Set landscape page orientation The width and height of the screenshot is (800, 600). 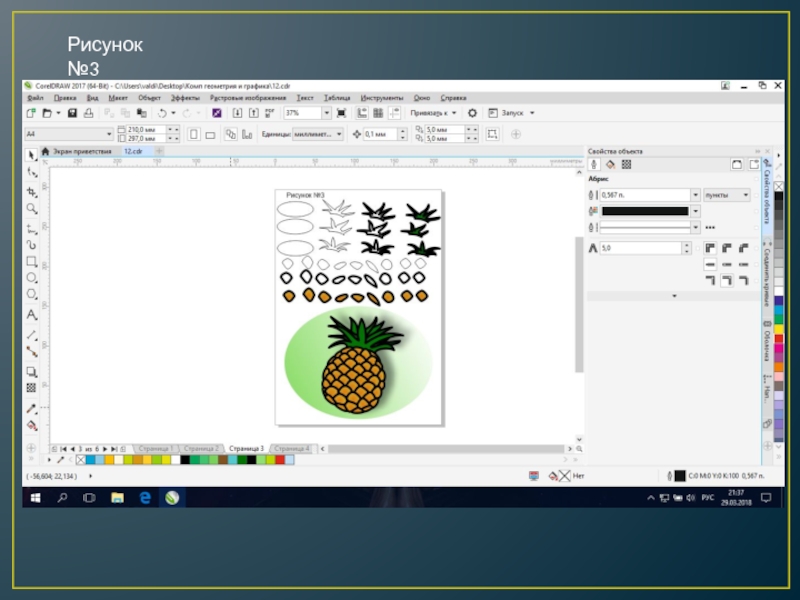pyautogui.click(x=209, y=134)
